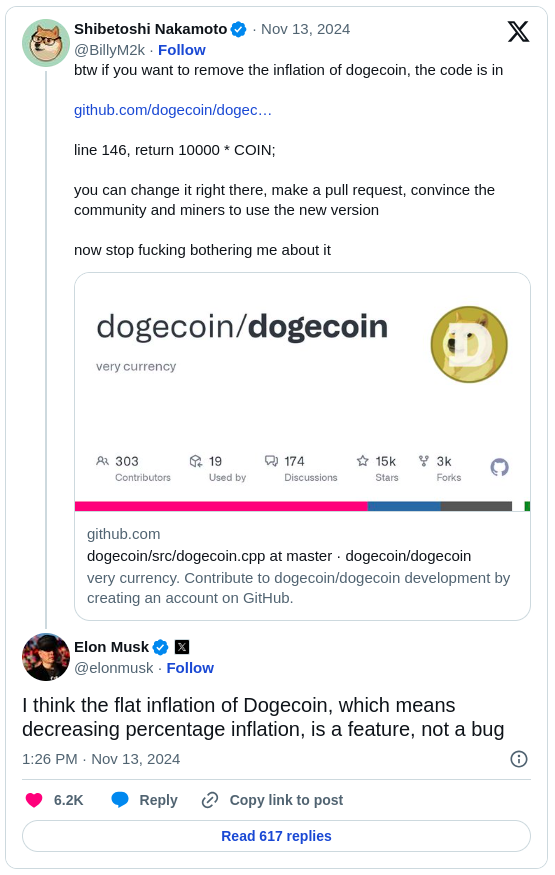Click Elon Musk's blue verified checkmark

pyautogui.click(x=161, y=647)
